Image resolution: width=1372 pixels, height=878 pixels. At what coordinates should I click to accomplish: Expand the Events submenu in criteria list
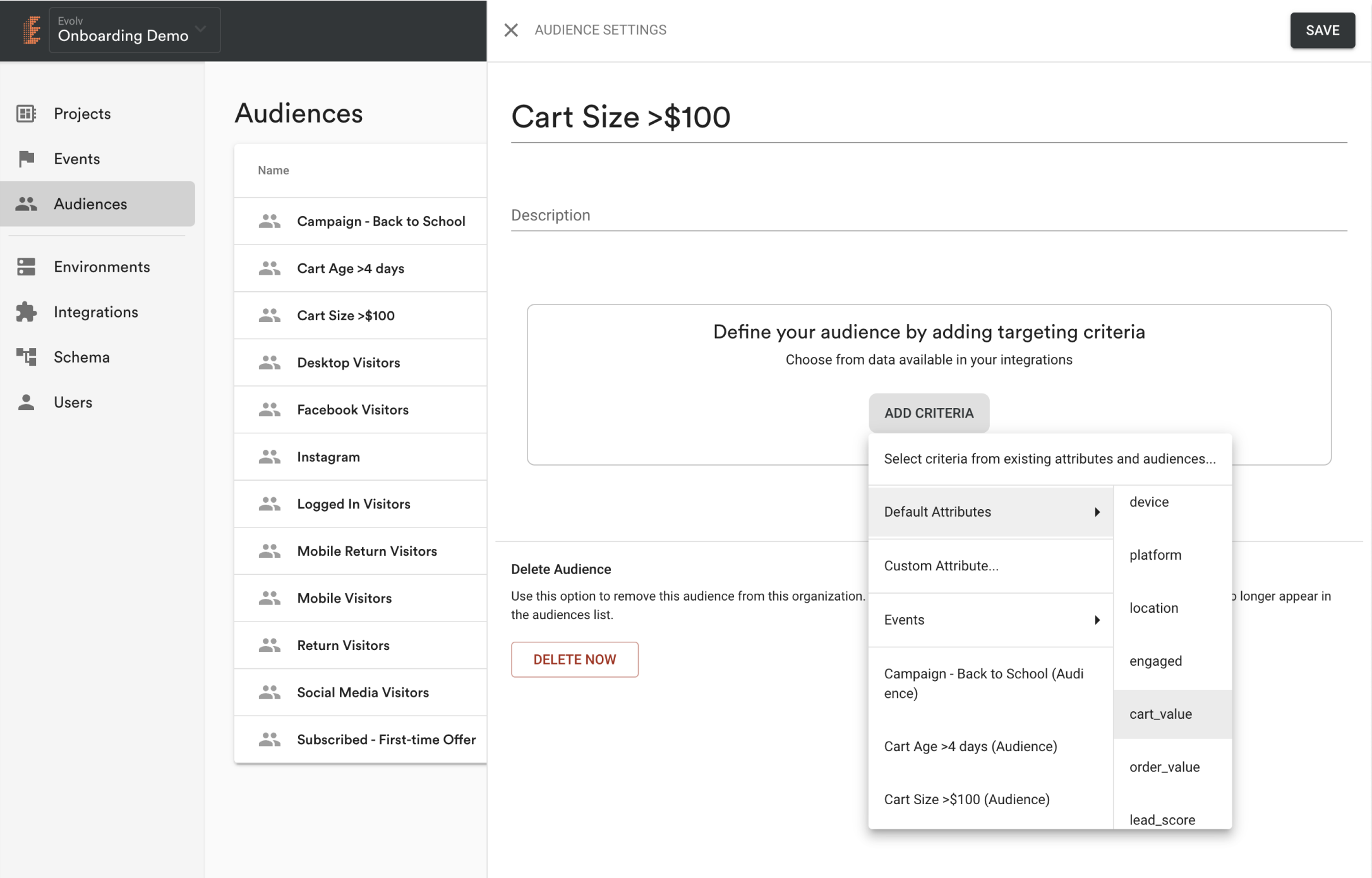tap(990, 620)
